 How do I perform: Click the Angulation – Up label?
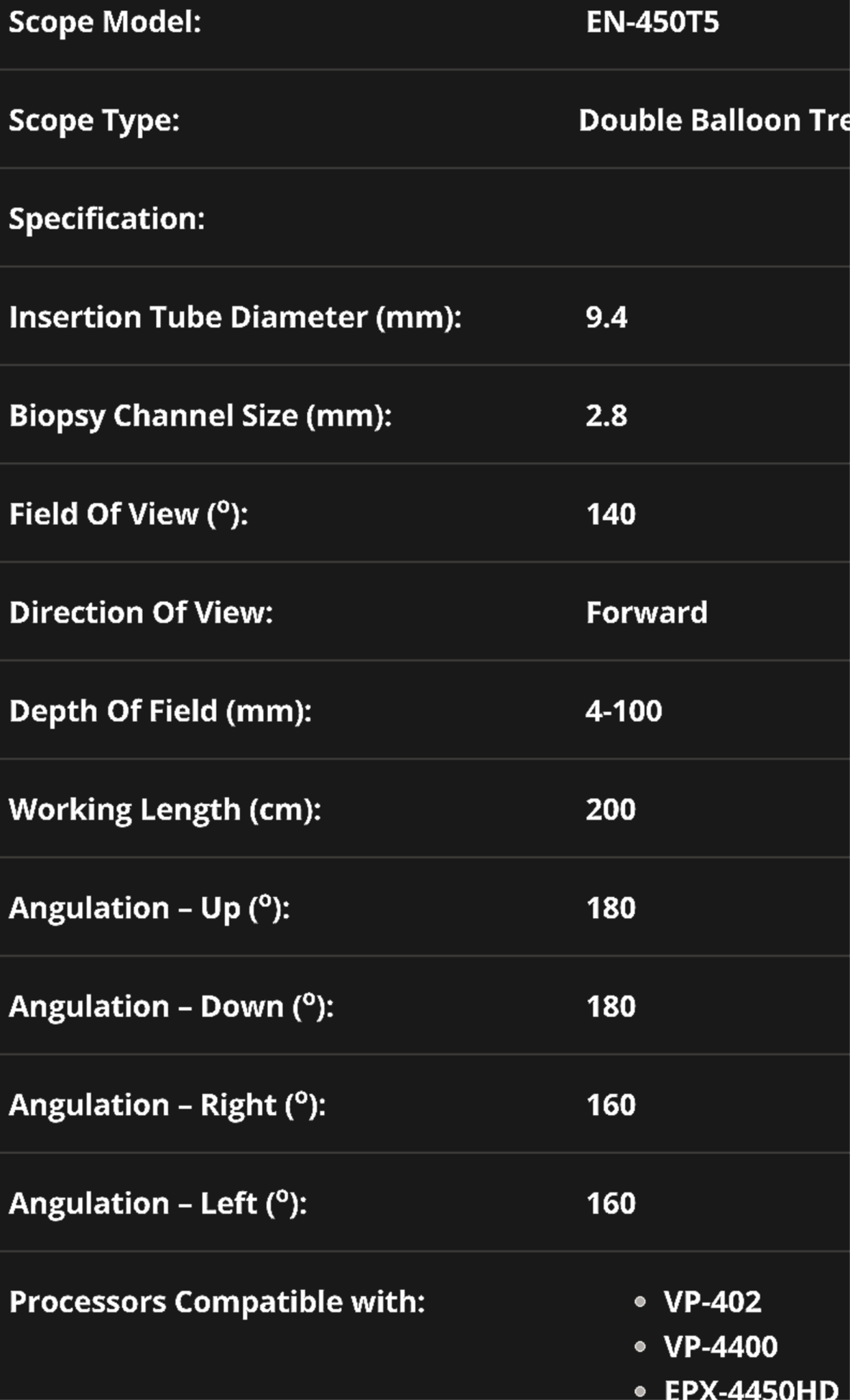point(149,908)
